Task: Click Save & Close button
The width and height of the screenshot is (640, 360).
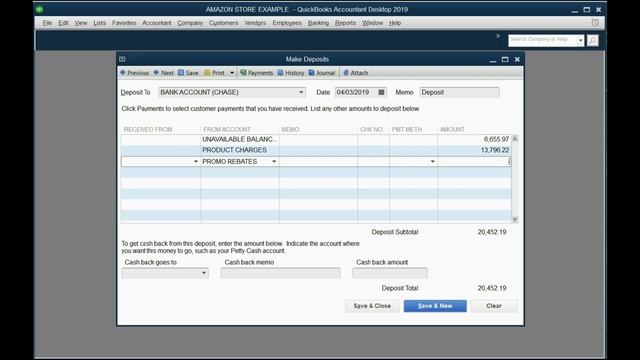Action: pos(372,306)
